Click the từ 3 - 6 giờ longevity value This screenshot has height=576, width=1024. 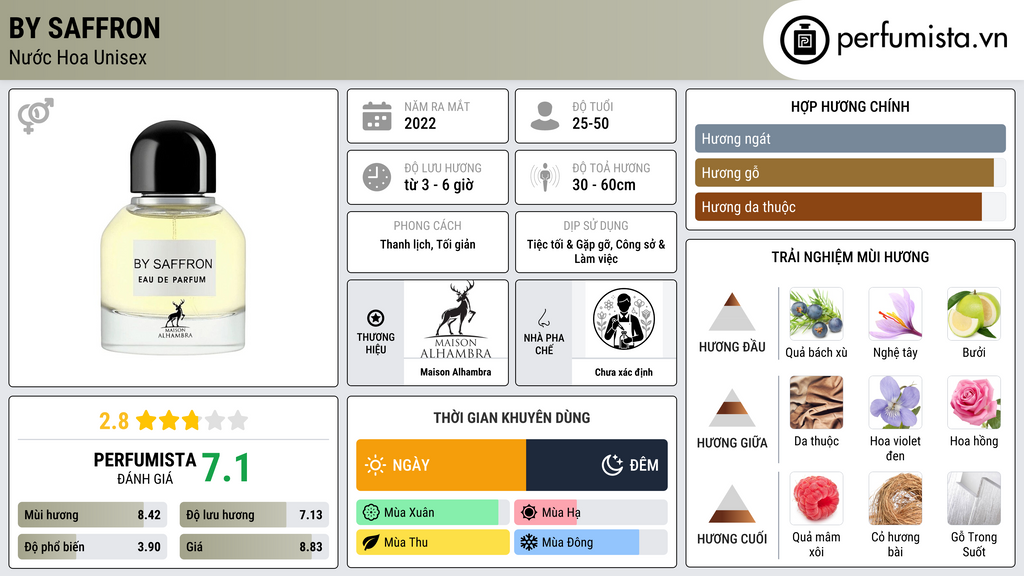point(439,185)
